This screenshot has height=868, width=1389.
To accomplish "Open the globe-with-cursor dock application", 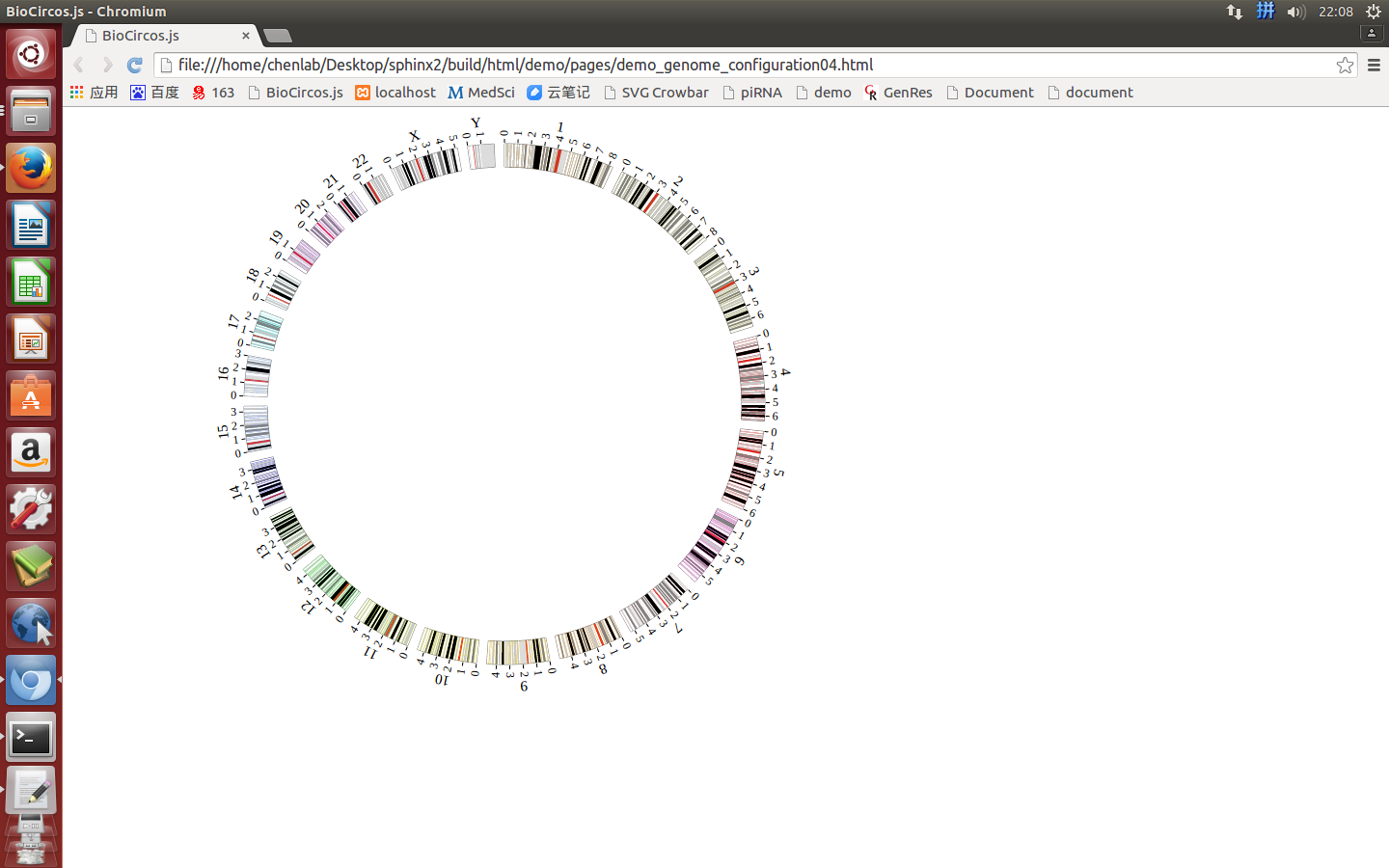I will 31,623.
